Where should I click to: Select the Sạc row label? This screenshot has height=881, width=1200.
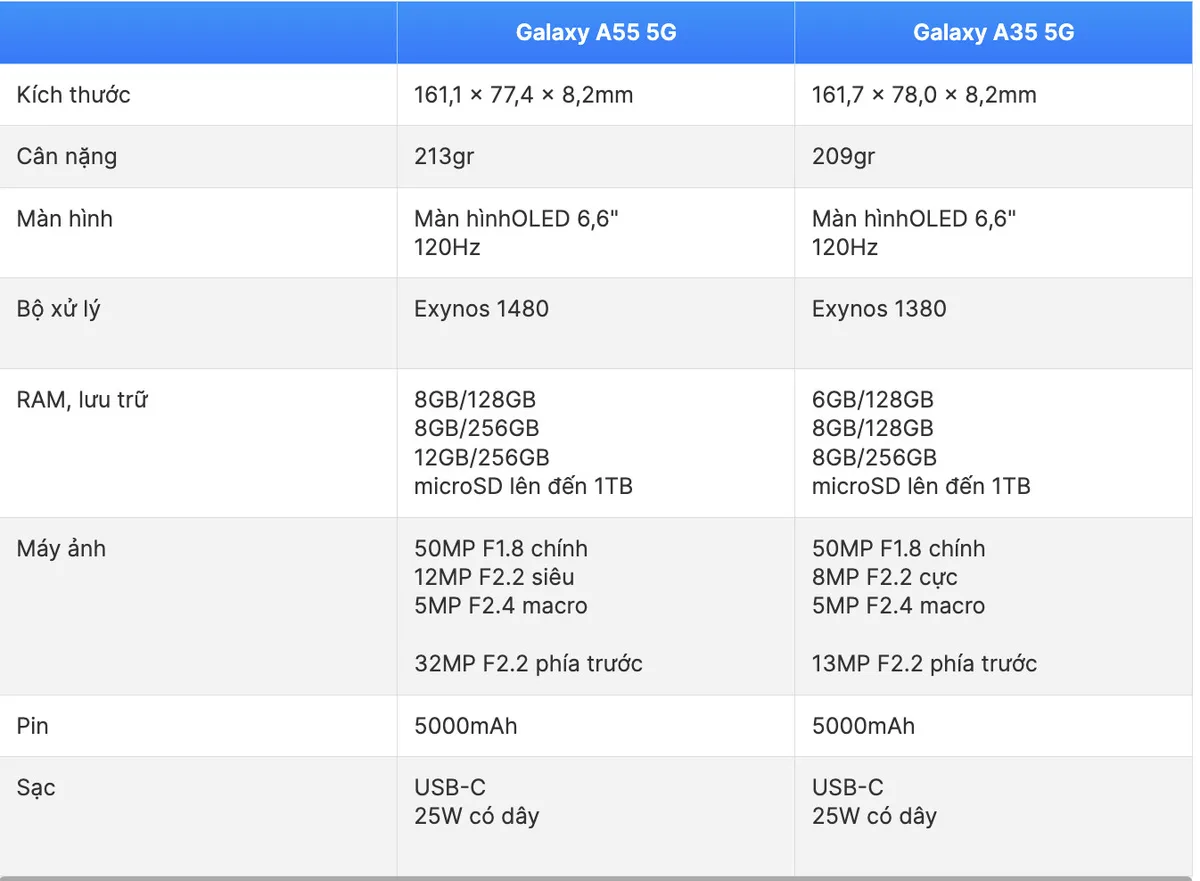point(36,788)
